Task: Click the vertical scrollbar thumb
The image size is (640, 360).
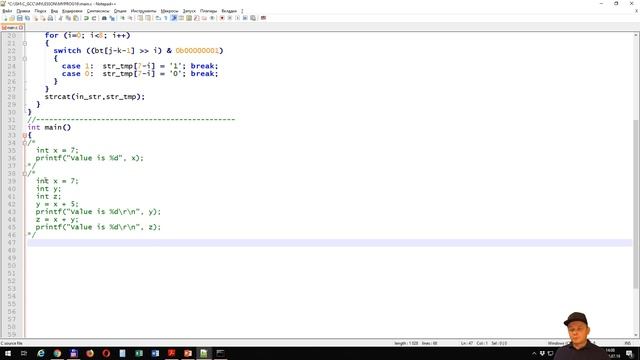Action: click(x=636, y=204)
